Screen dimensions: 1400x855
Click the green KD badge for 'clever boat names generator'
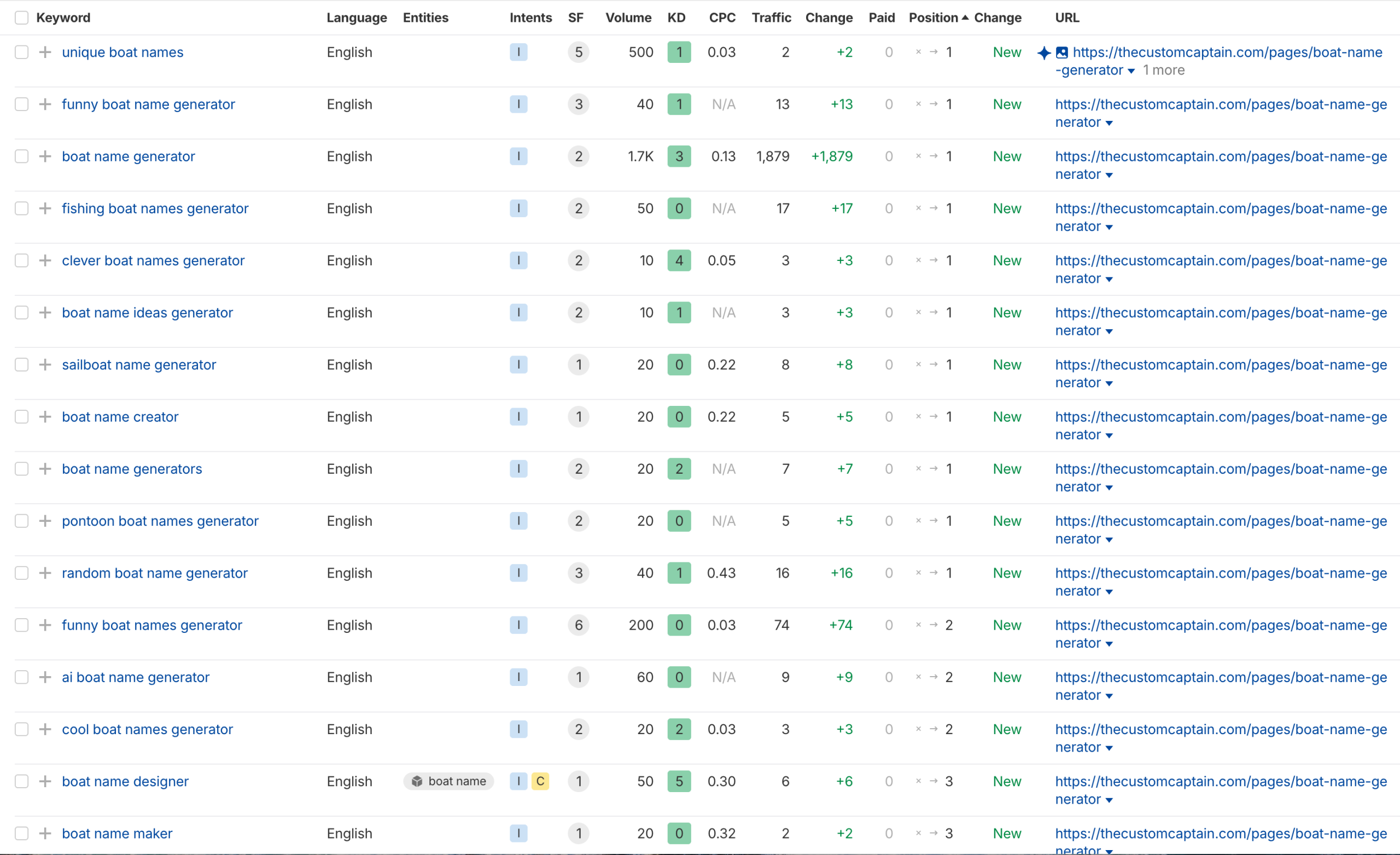click(x=679, y=260)
